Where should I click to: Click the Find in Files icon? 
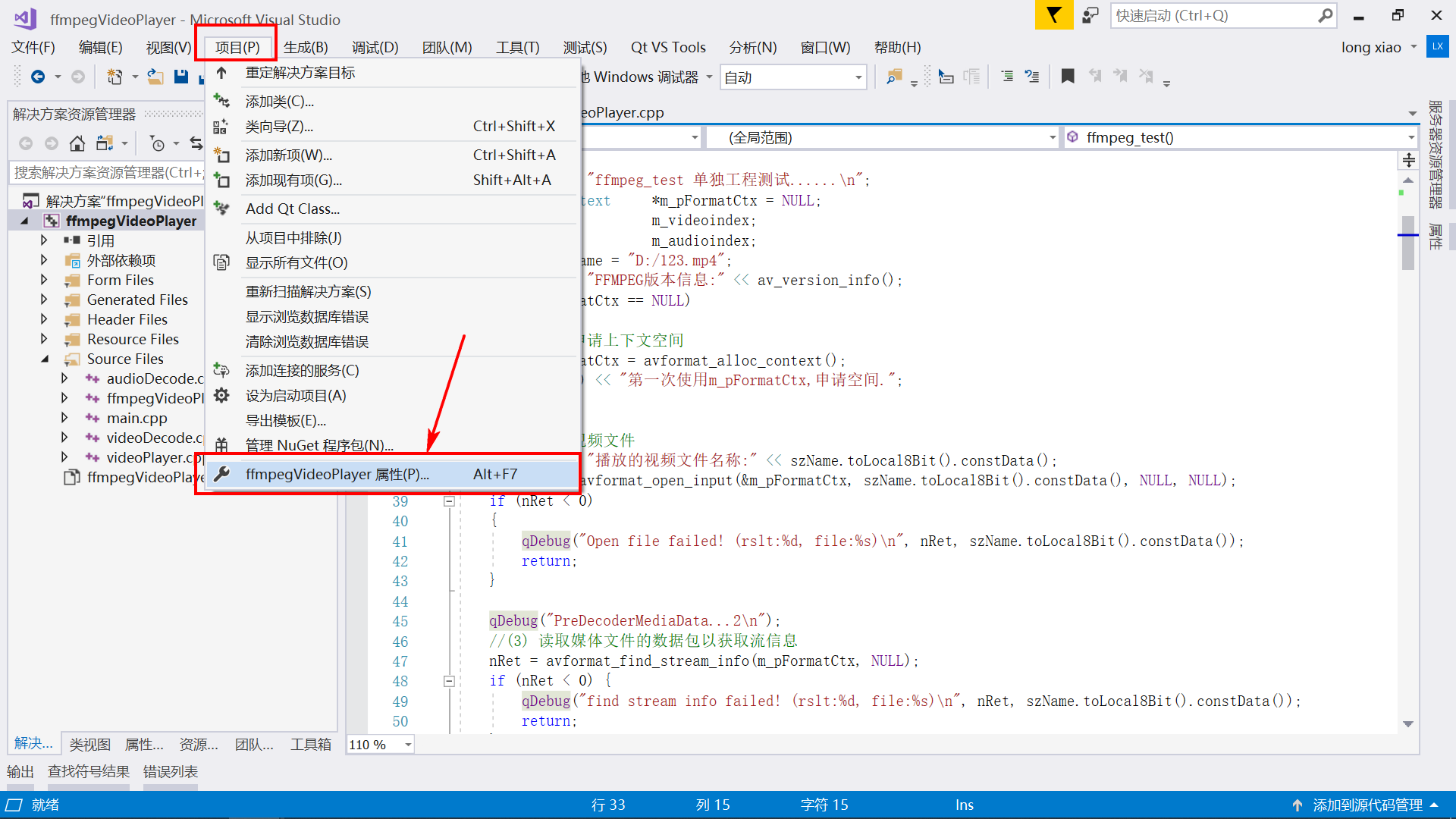(894, 77)
